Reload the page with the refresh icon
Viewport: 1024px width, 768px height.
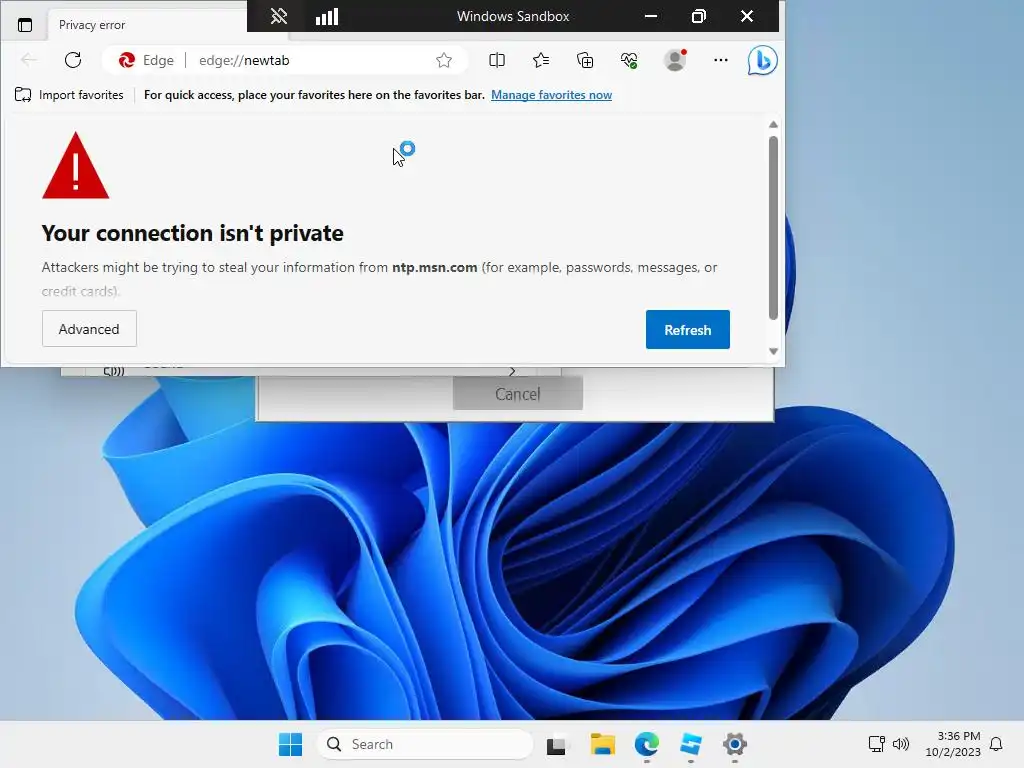[x=73, y=60]
